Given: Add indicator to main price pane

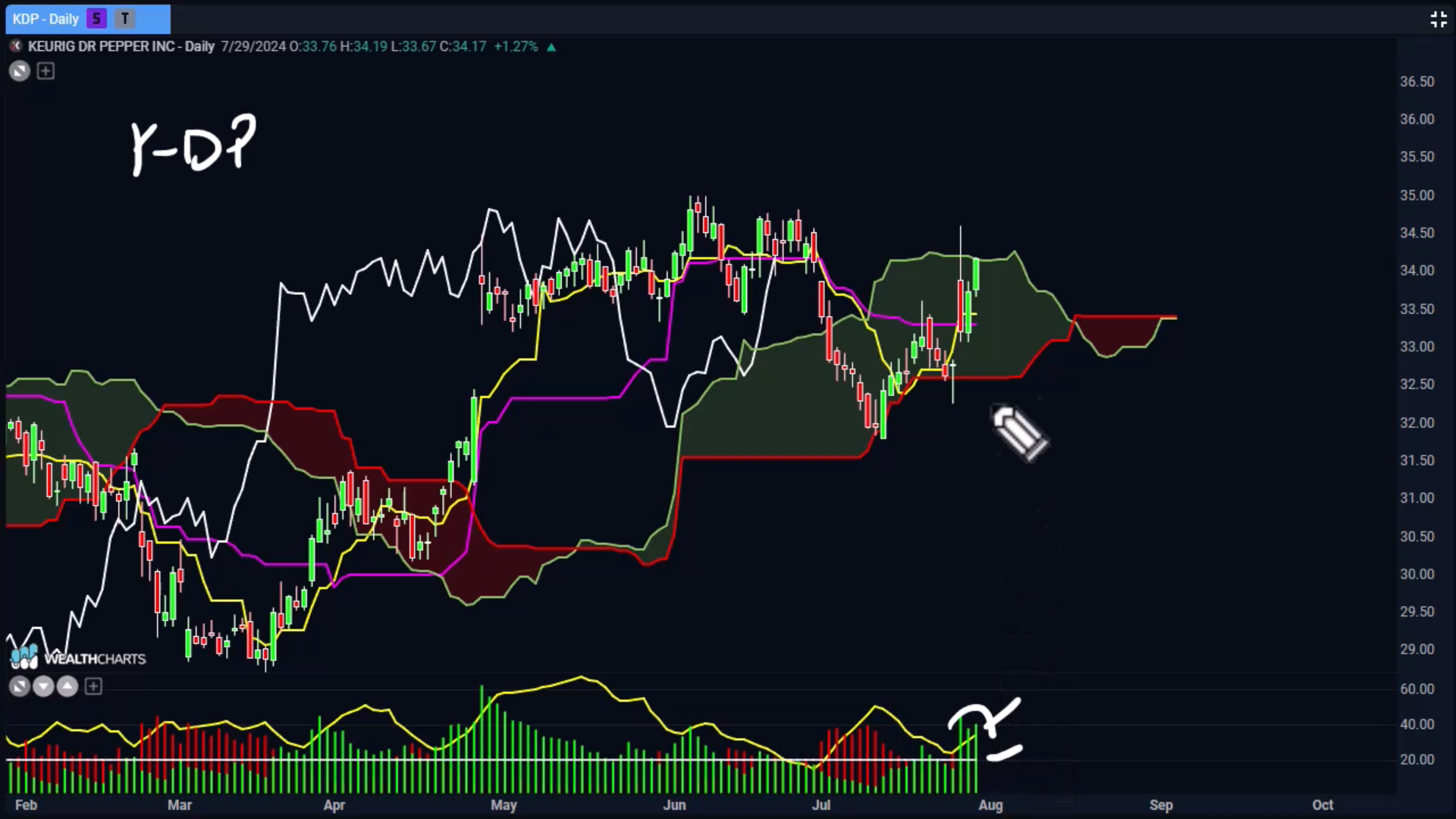Looking at the screenshot, I should pos(45,71).
